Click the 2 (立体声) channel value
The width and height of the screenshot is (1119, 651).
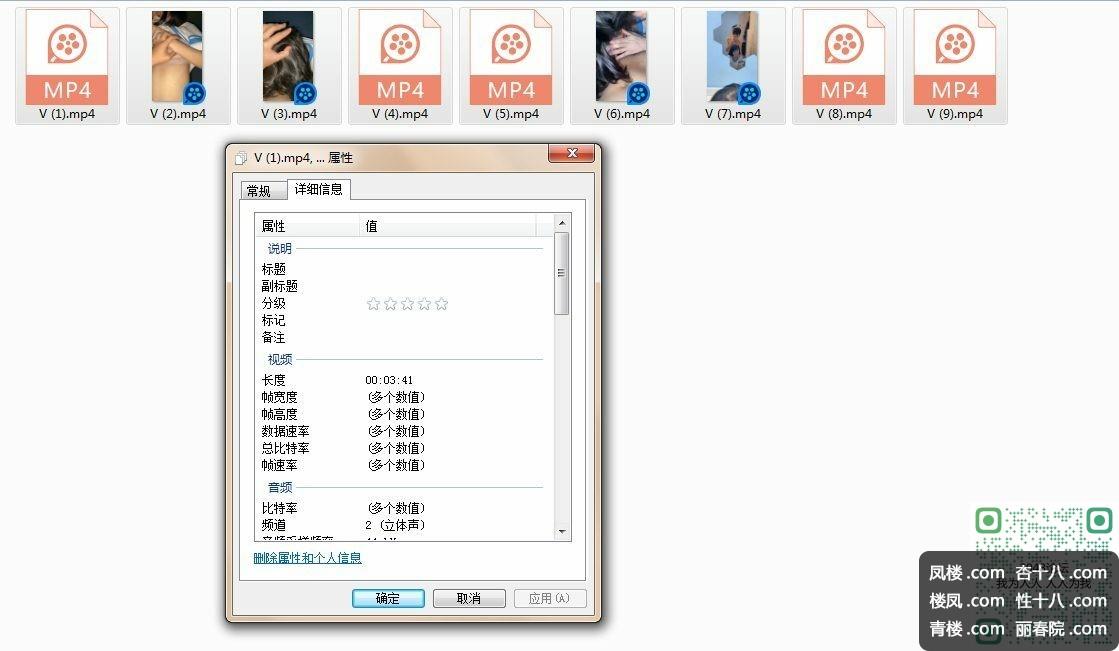(395, 526)
